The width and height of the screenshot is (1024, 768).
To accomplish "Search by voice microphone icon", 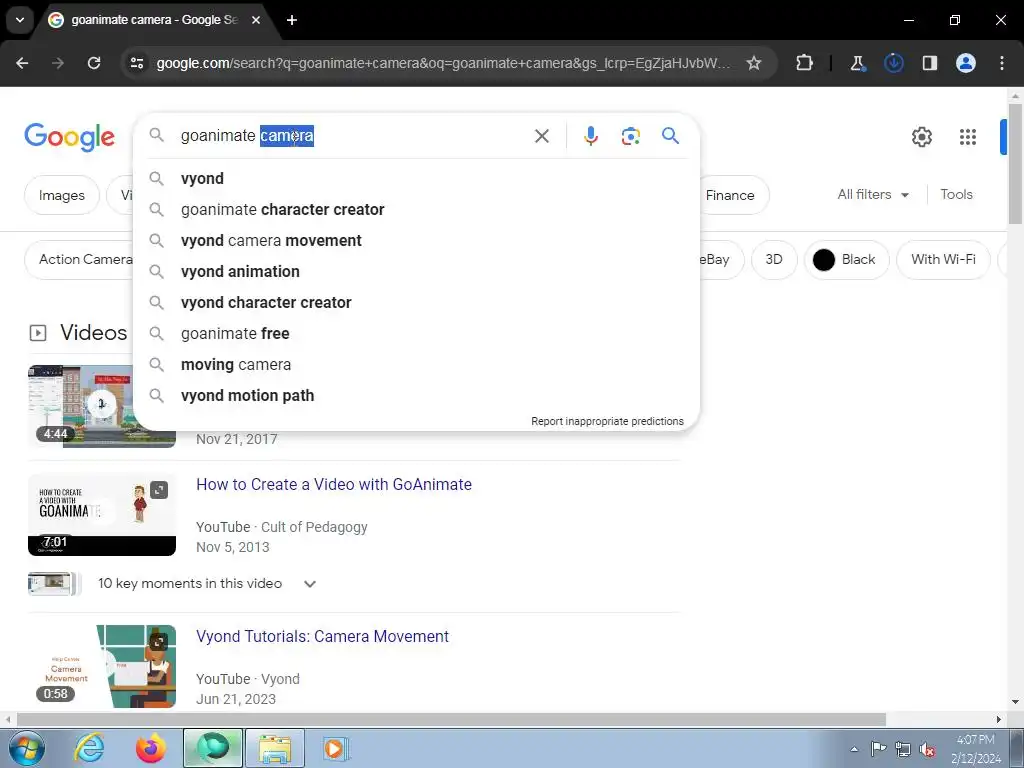I will [x=590, y=136].
